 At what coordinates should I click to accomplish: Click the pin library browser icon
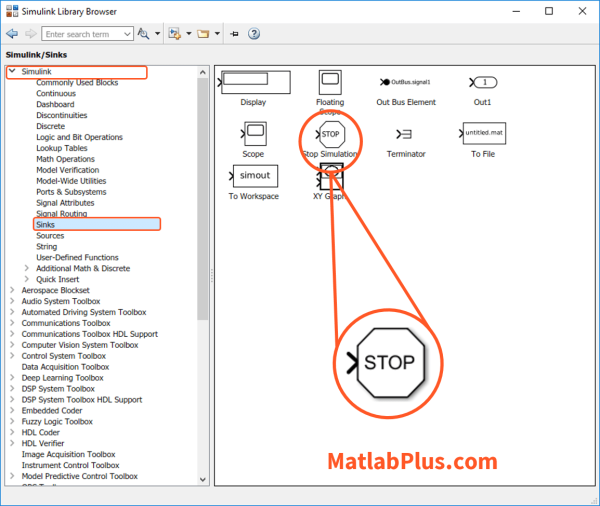point(234,34)
